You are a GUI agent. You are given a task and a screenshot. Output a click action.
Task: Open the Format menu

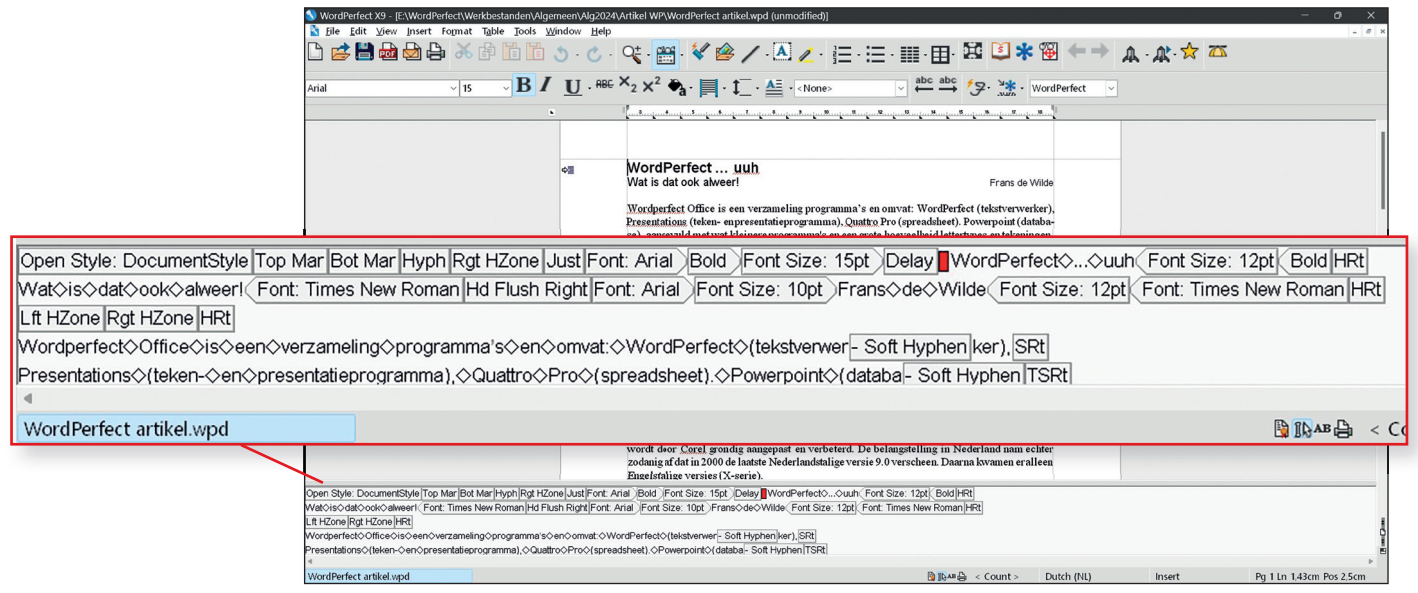tap(456, 32)
